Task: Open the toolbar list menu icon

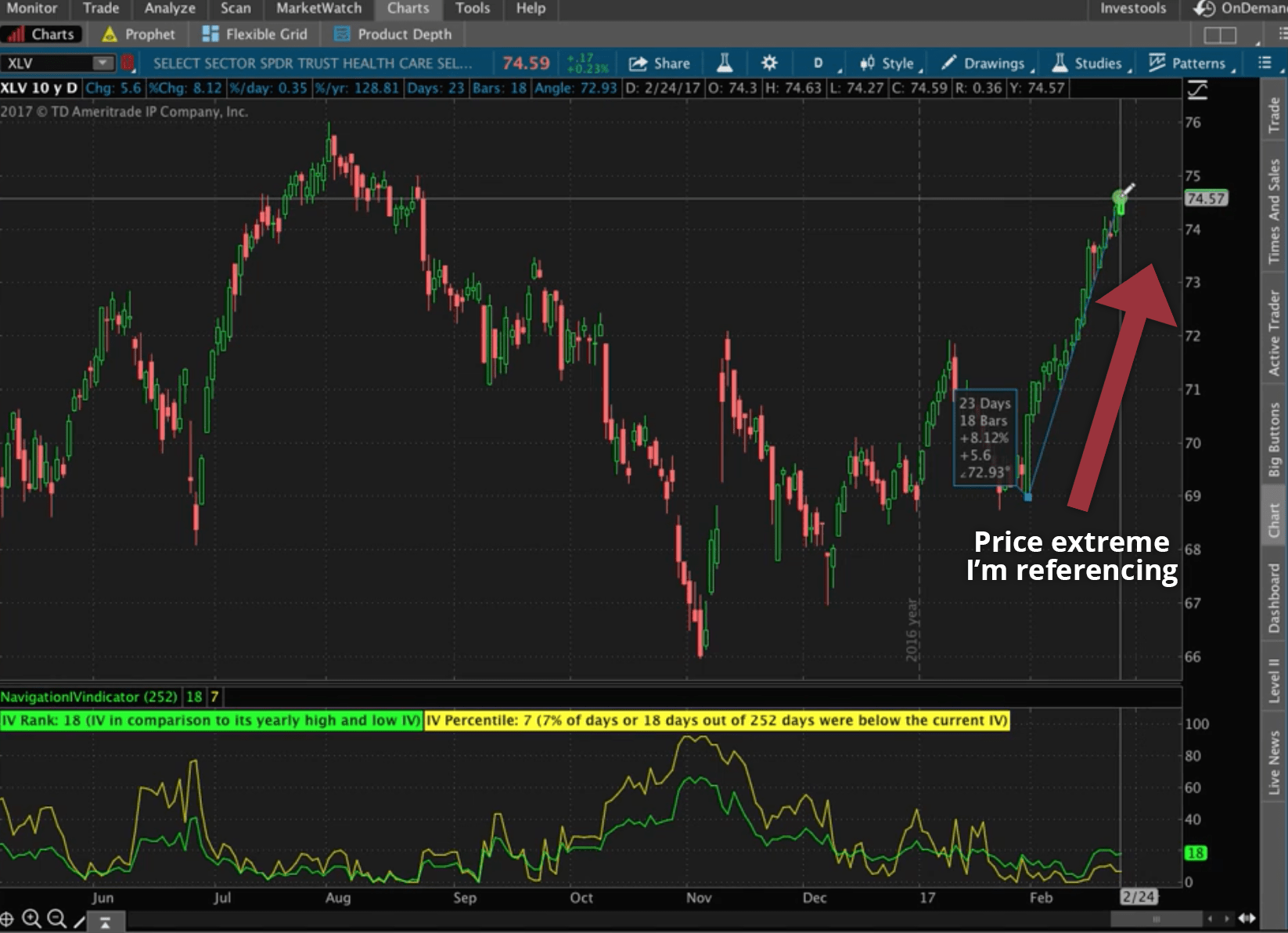Action: click(x=1265, y=63)
